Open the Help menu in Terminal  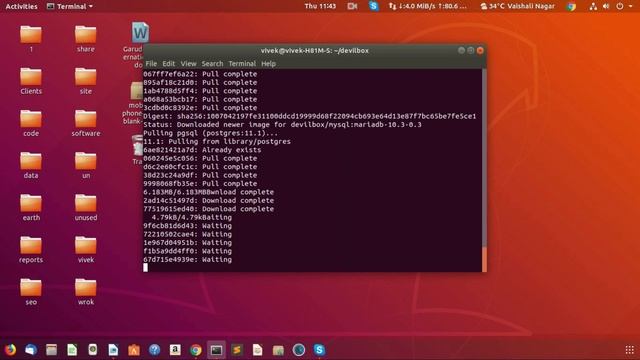click(x=268, y=64)
